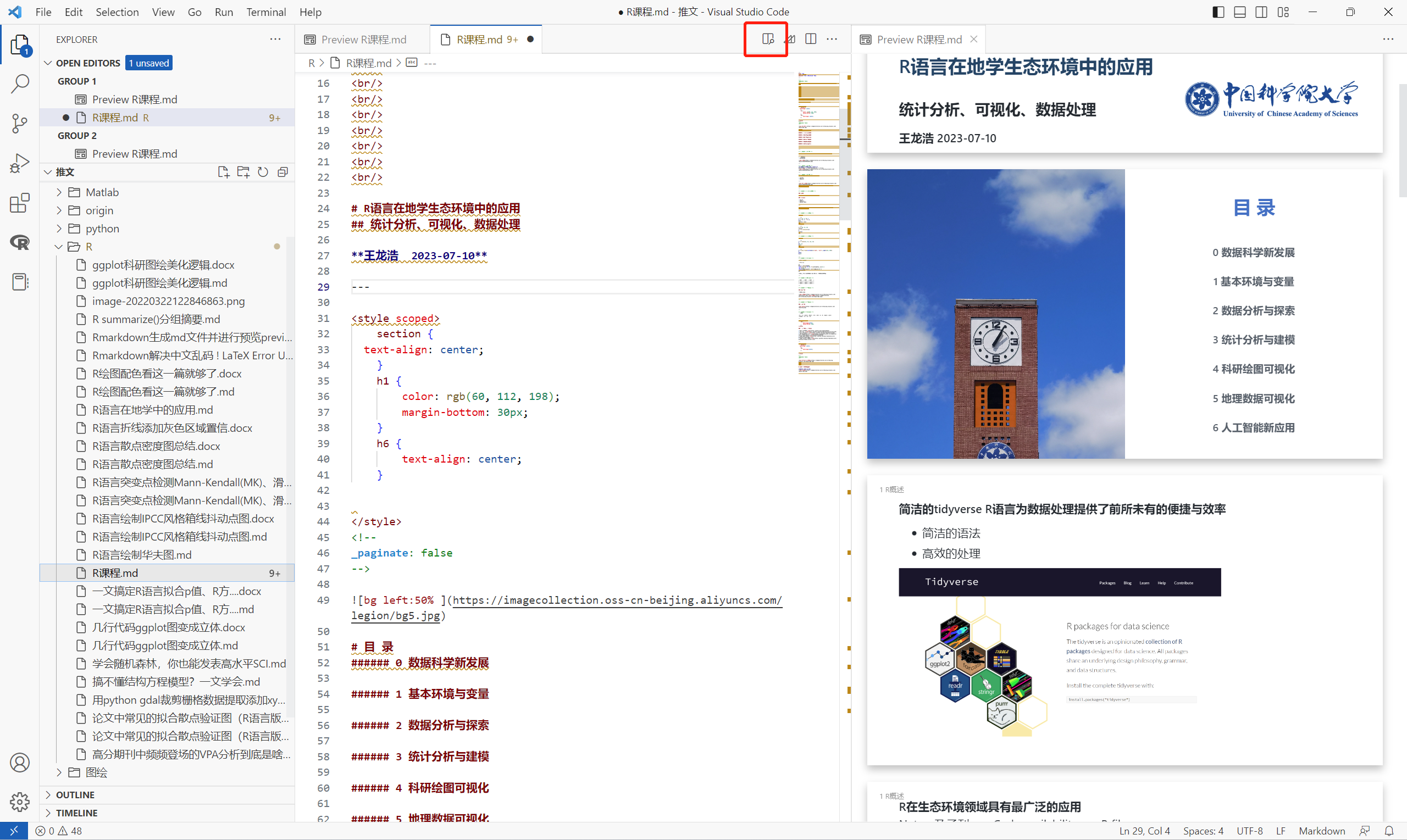Open image-20220322122846863.png file

pos(167,301)
